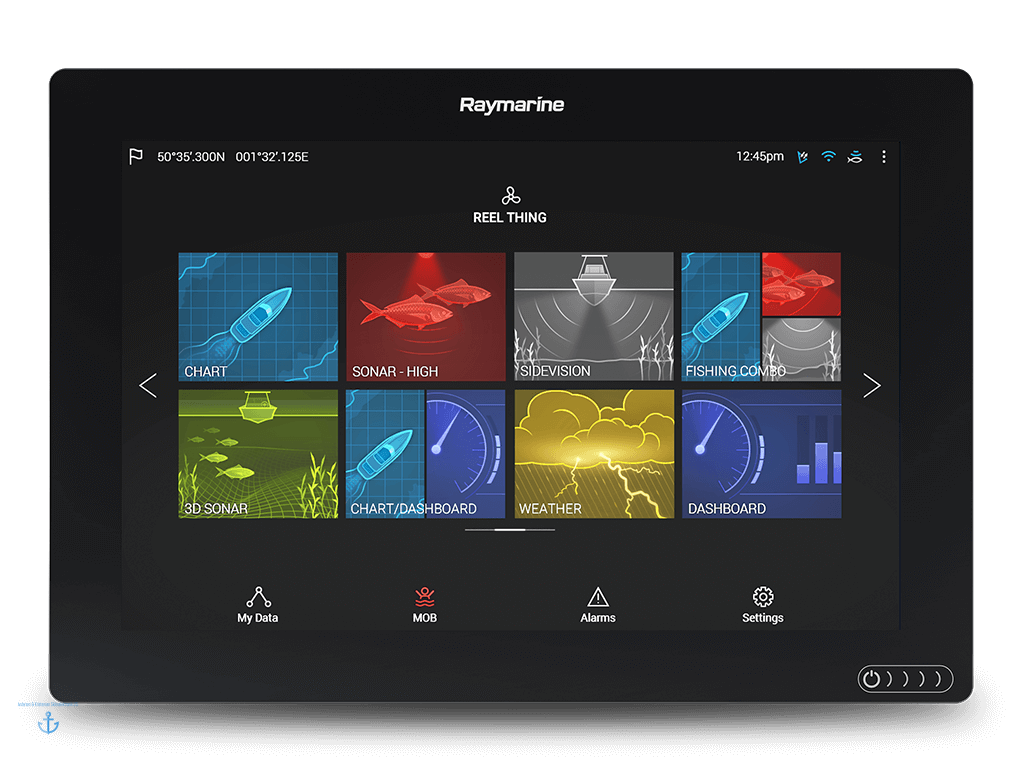Launch the Sonar - High app

[426, 316]
